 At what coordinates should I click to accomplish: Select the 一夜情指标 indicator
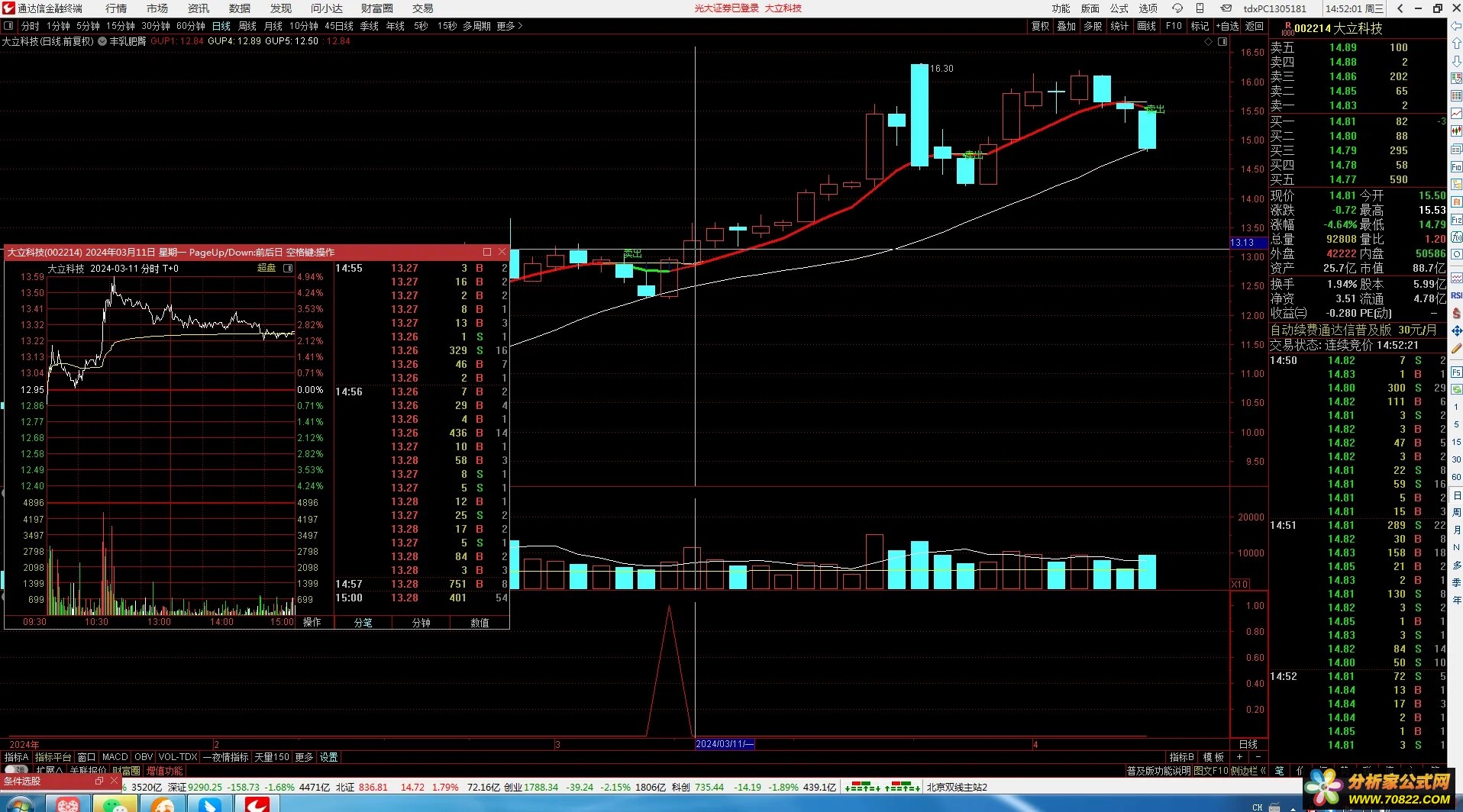[226, 757]
